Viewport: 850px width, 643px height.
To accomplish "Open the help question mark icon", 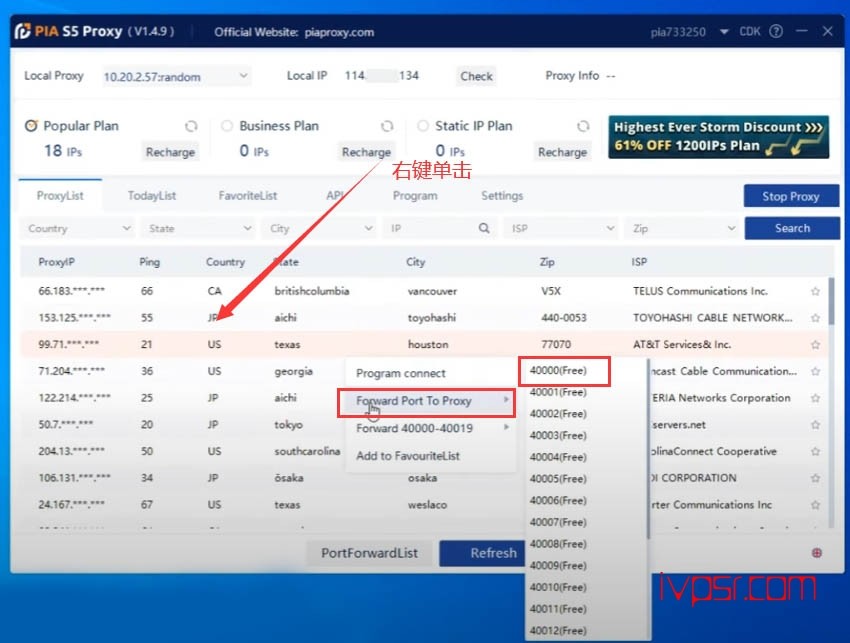I will click(x=776, y=31).
